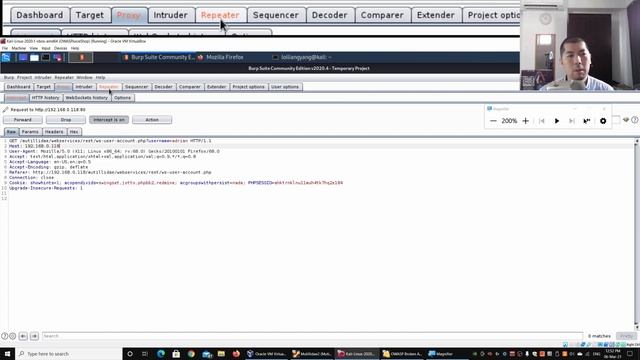Switch to Mozilla Firefox in the Kali panel
The image size is (640, 360).
tap(221, 58)
